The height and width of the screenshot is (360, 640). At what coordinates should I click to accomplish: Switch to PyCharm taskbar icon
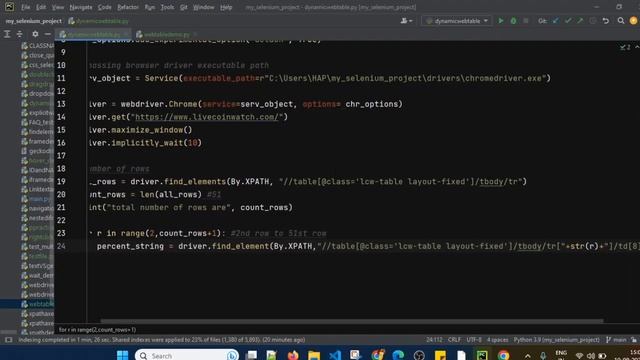482,355
